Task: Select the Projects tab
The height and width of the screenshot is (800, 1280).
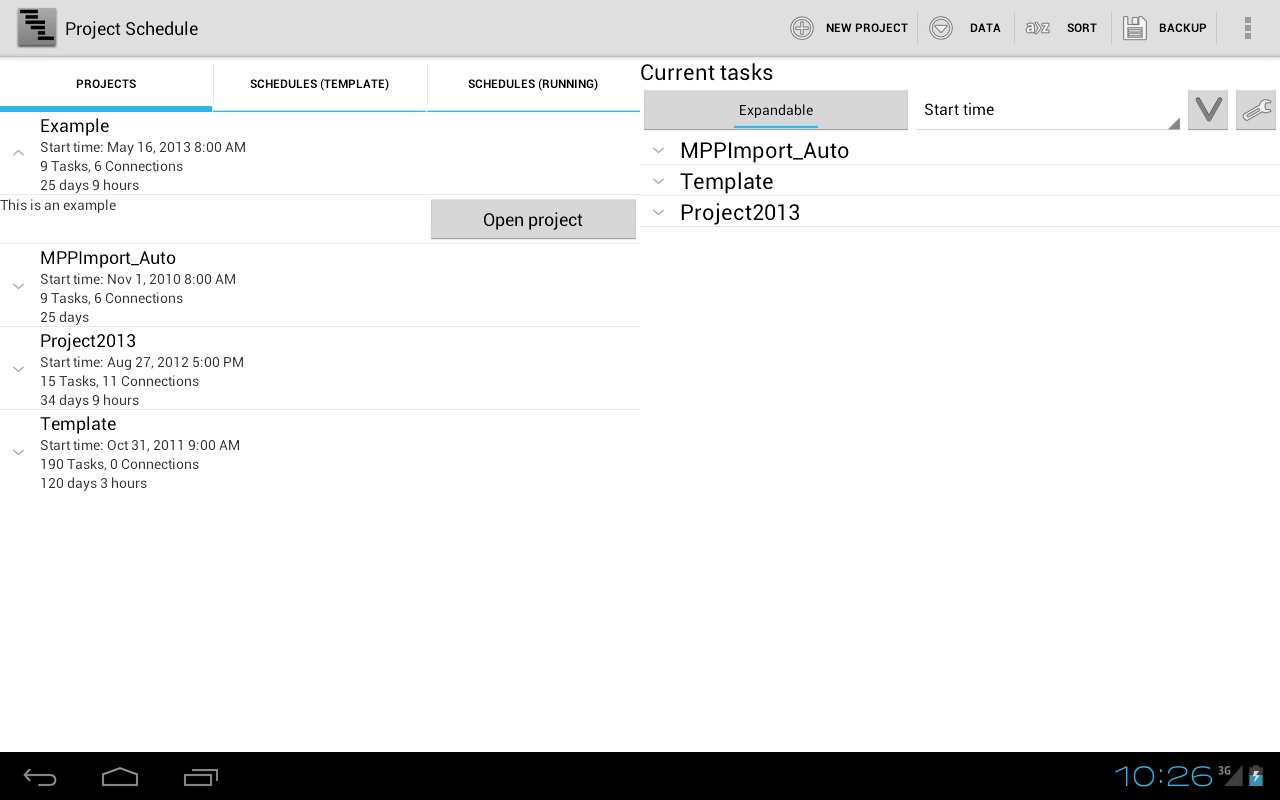Action: pos(106,84)
